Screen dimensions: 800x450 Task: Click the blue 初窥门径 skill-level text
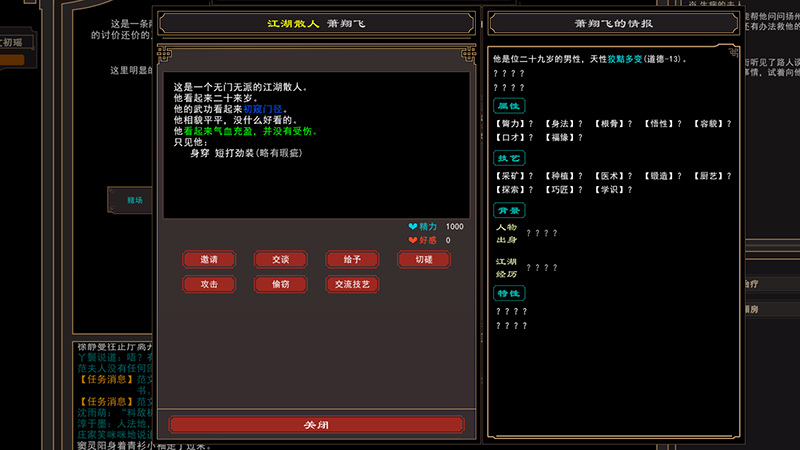pyautogui.click(x=263, y=109)
